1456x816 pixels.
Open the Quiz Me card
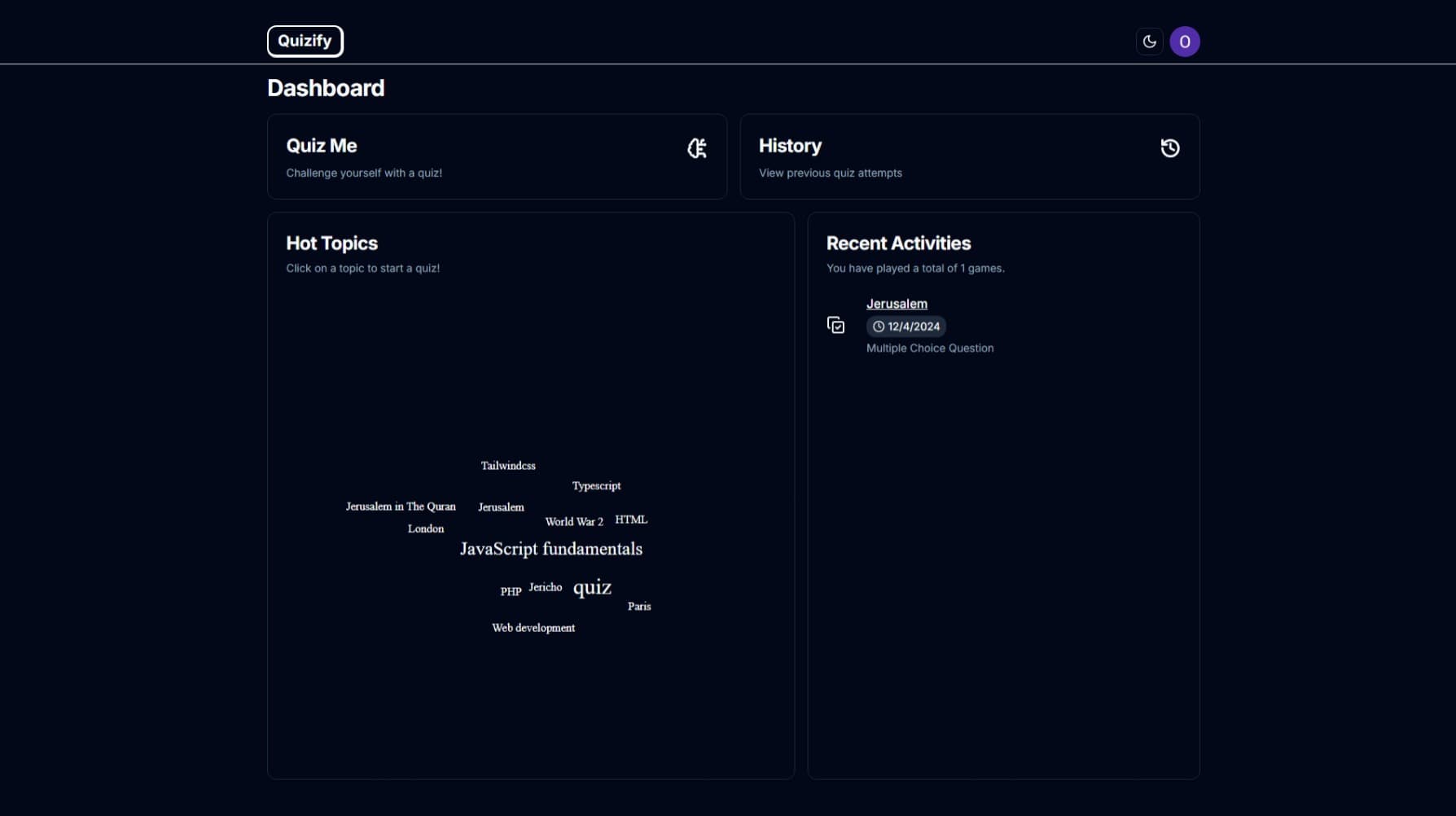496,157
